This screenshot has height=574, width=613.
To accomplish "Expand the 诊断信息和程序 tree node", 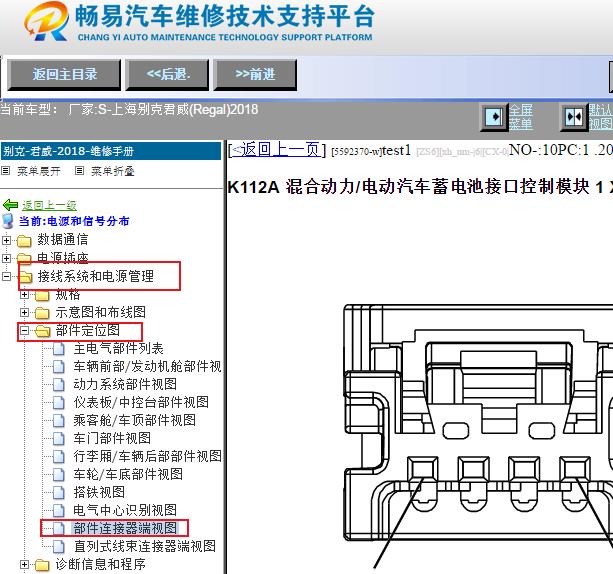I will [x=24, y=564].
